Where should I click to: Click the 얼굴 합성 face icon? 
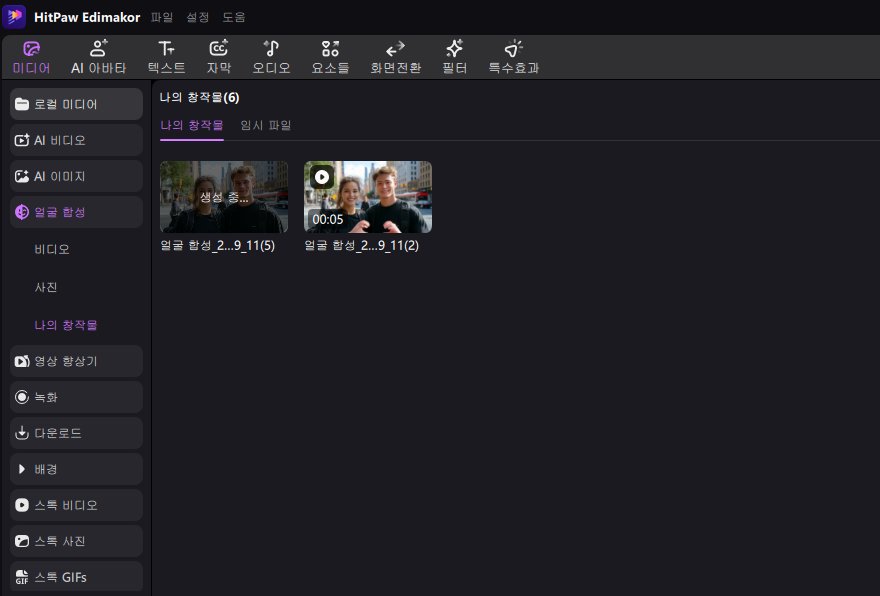22,212
